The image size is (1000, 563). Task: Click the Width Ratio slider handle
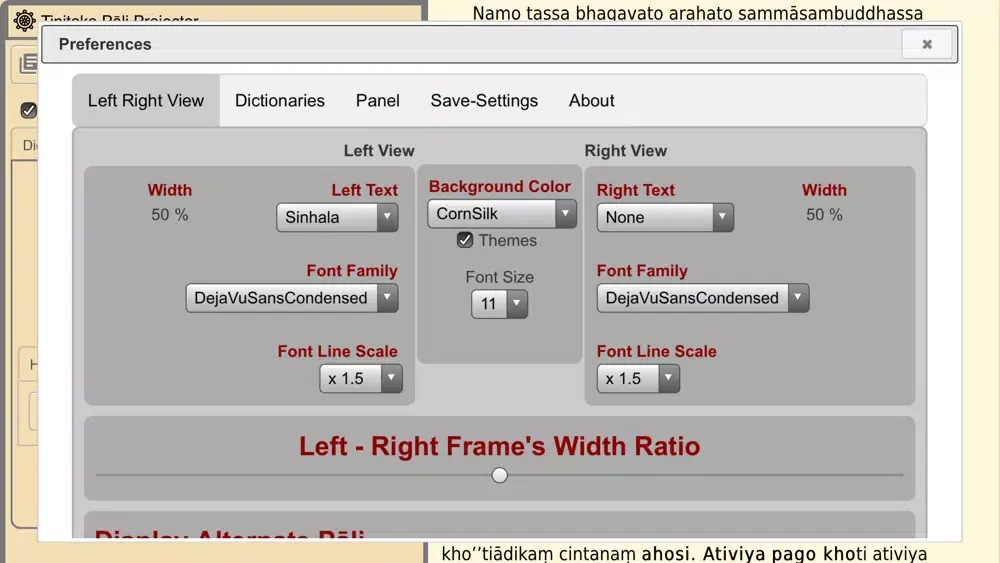pyautogui.click(x=499, y=475)
